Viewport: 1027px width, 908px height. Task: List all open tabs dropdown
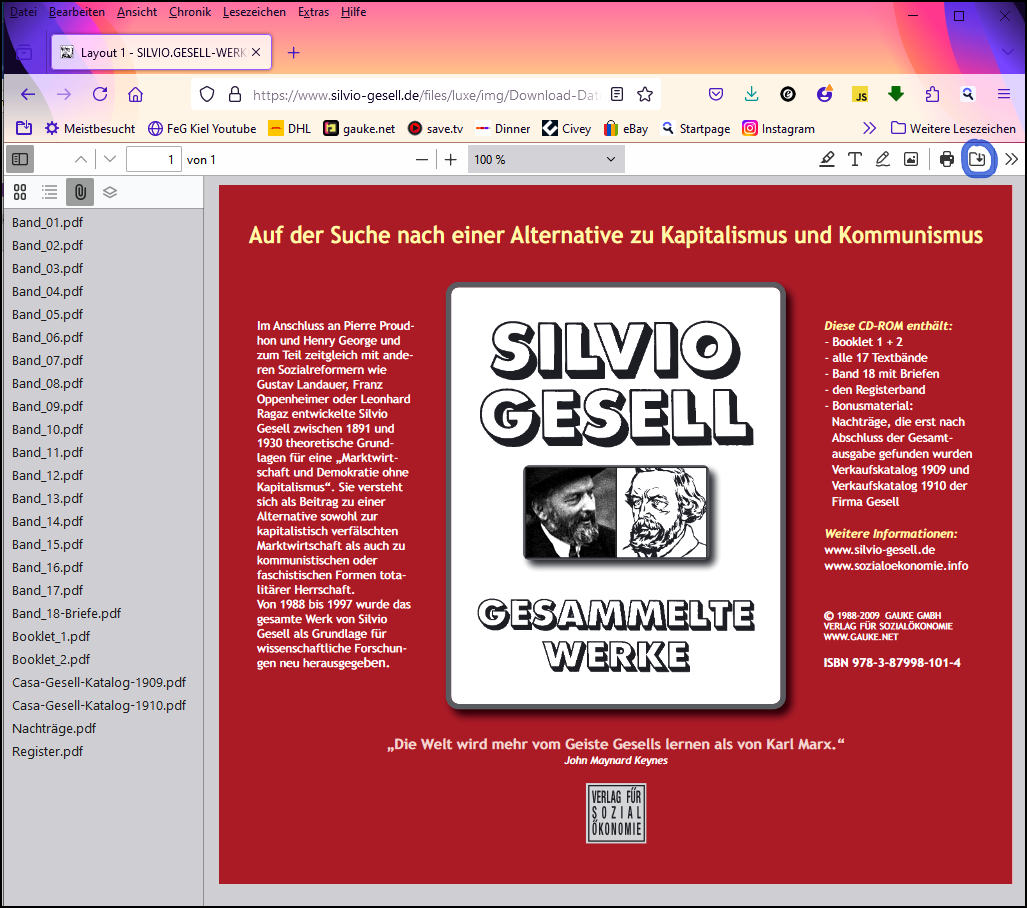[x=1008, y=52]
